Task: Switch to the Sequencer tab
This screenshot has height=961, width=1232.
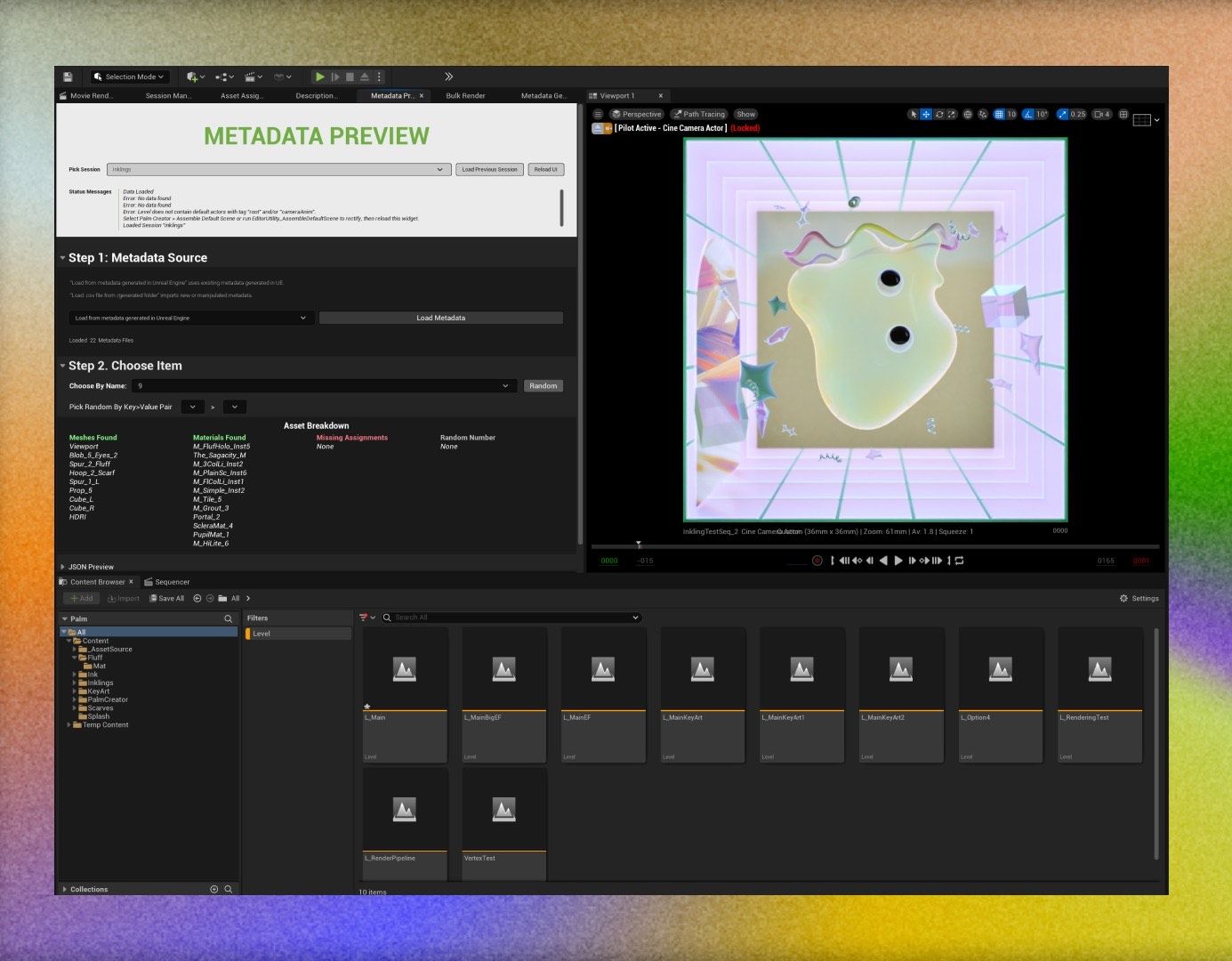Action: click(172, 582)
